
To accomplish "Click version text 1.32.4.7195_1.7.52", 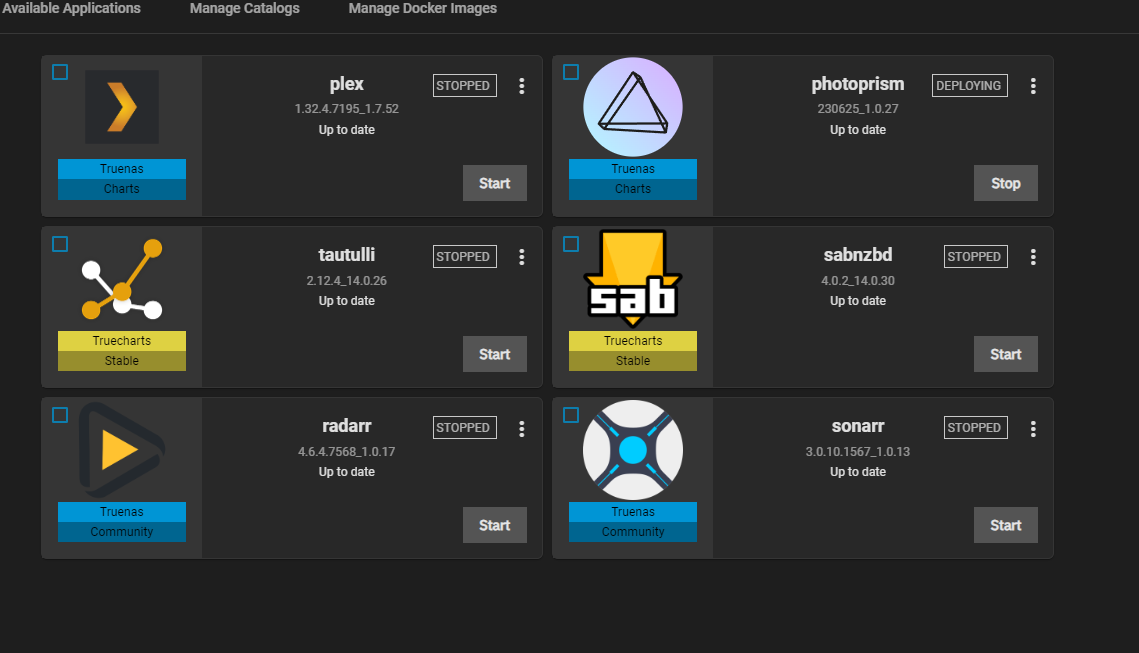I will (x=346, y=109).
